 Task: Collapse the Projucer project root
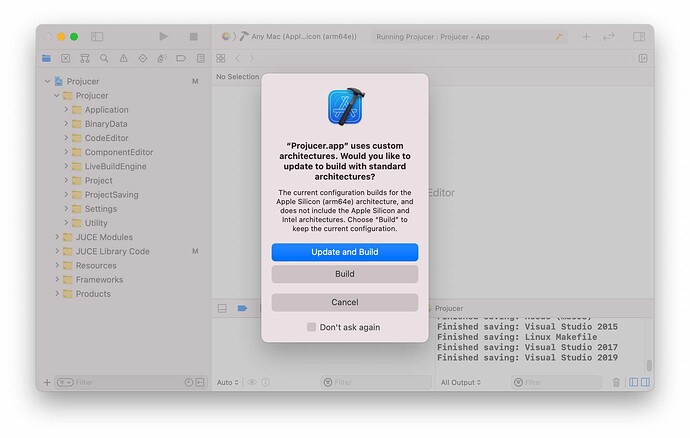point(48,81)
